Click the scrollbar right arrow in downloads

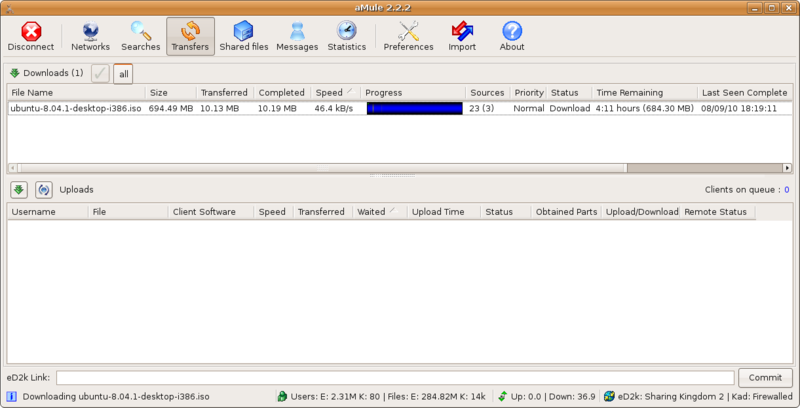(x=787, y=168)
